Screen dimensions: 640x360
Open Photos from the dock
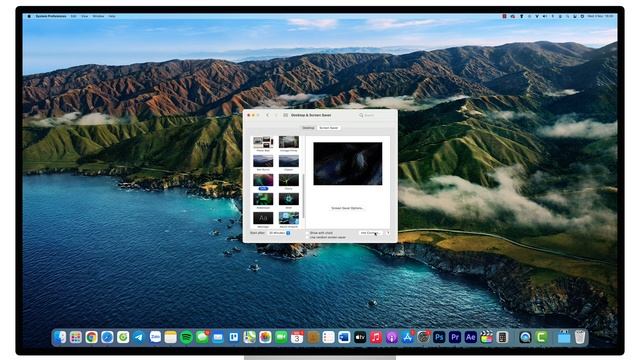[x=265, y=337]
